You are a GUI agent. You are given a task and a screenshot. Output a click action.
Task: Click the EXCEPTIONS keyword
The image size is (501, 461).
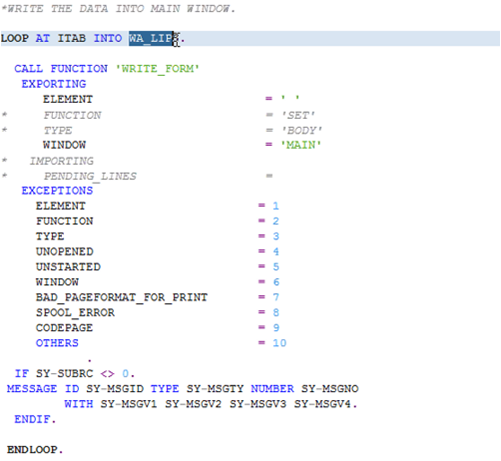tap(57, 191)
